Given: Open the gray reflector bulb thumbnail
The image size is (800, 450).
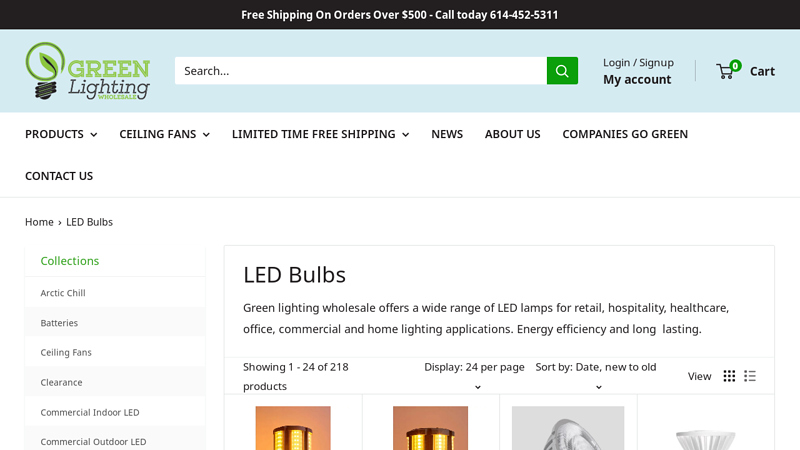Looking at the screenshot, I should pyautogui.click(x=568, y=428).
